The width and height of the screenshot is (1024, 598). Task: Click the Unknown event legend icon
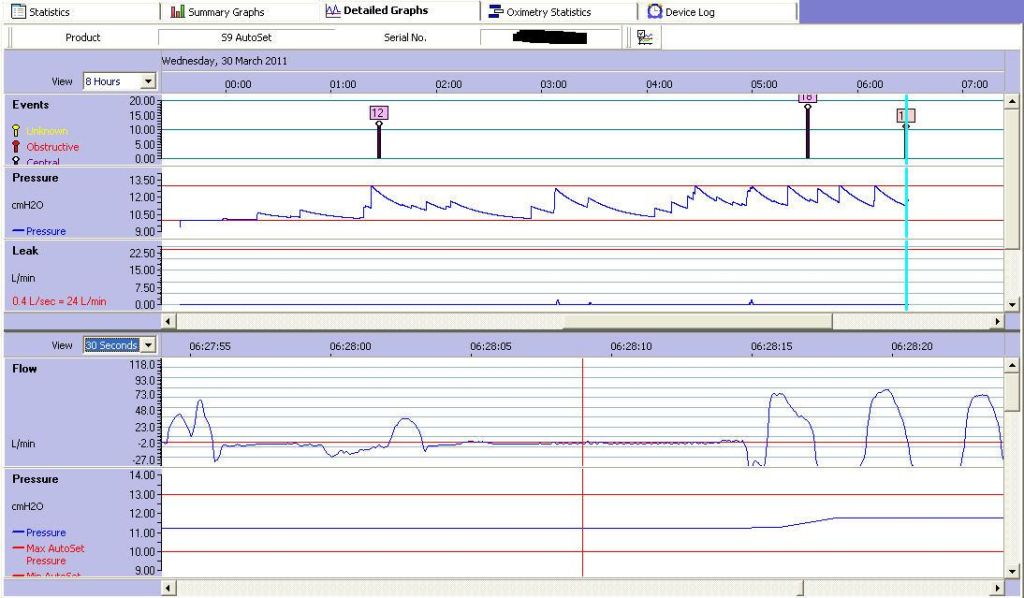[x=16, y=131]
